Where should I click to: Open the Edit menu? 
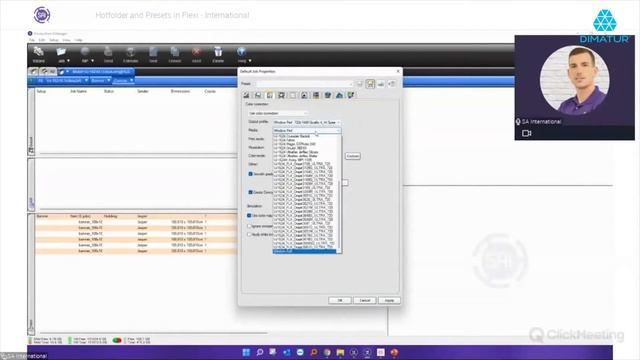coord(42,40)
